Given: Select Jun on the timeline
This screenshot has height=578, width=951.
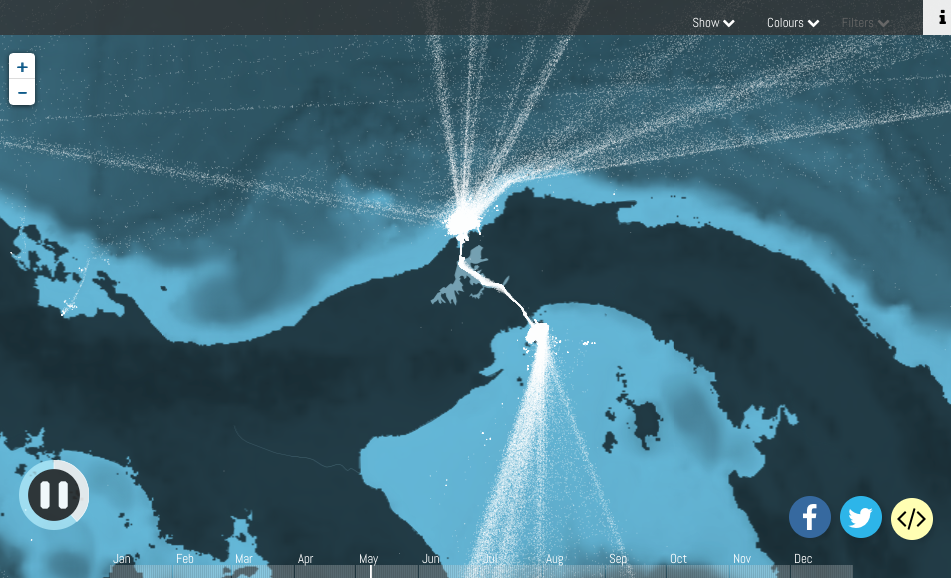Looking at the screenshot, I should click(x=431, y=559).
